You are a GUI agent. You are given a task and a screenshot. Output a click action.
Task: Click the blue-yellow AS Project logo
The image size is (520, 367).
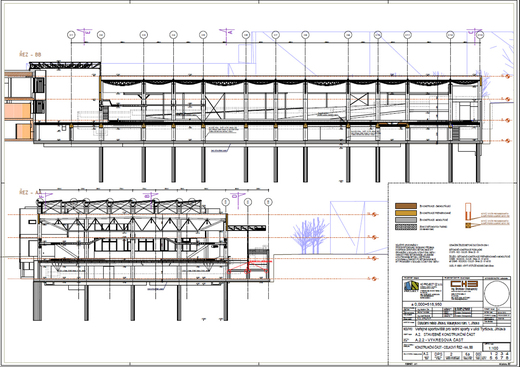(411, 286)
